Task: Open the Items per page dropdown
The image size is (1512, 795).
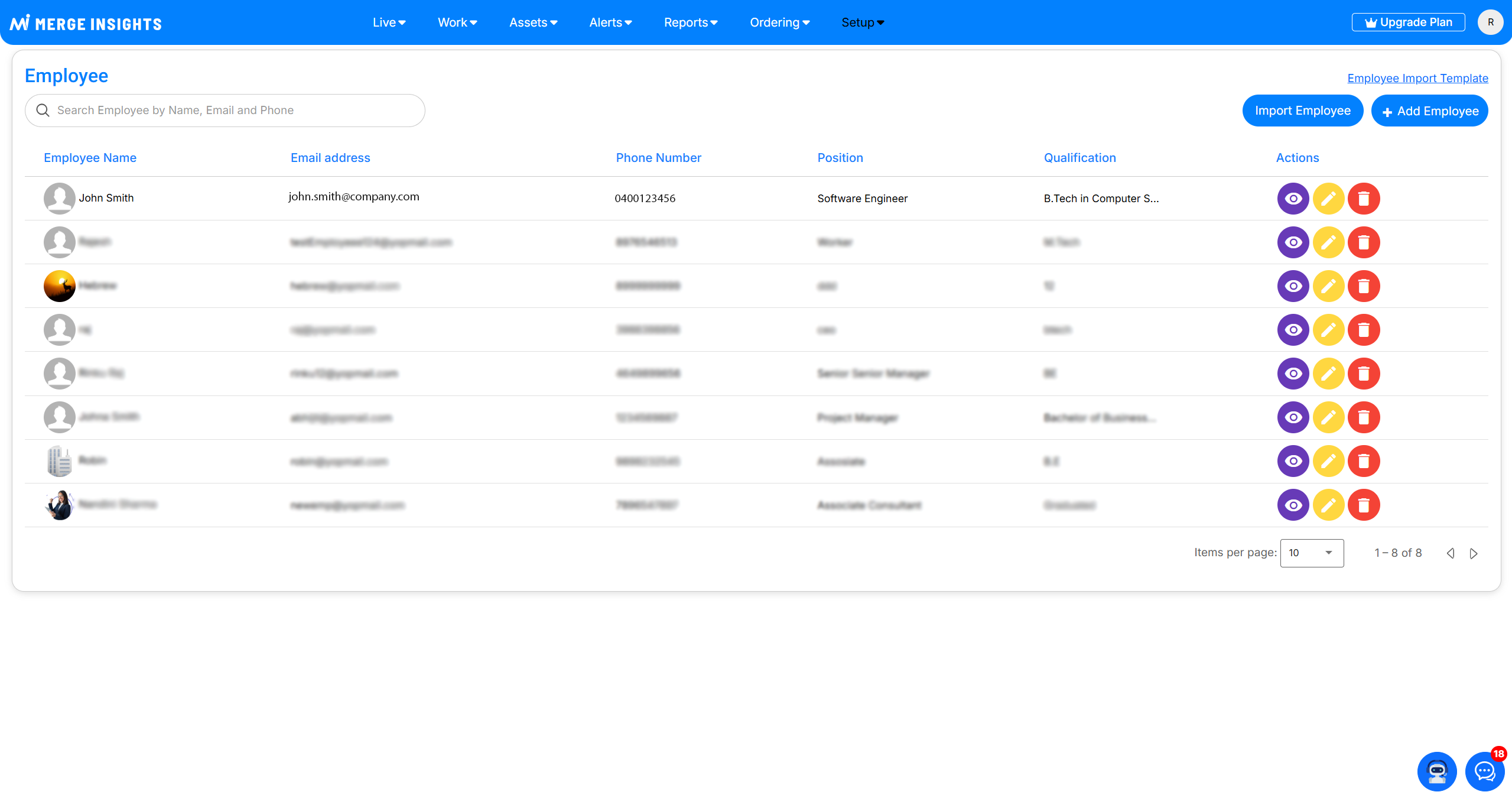Action: (1311, 553)
